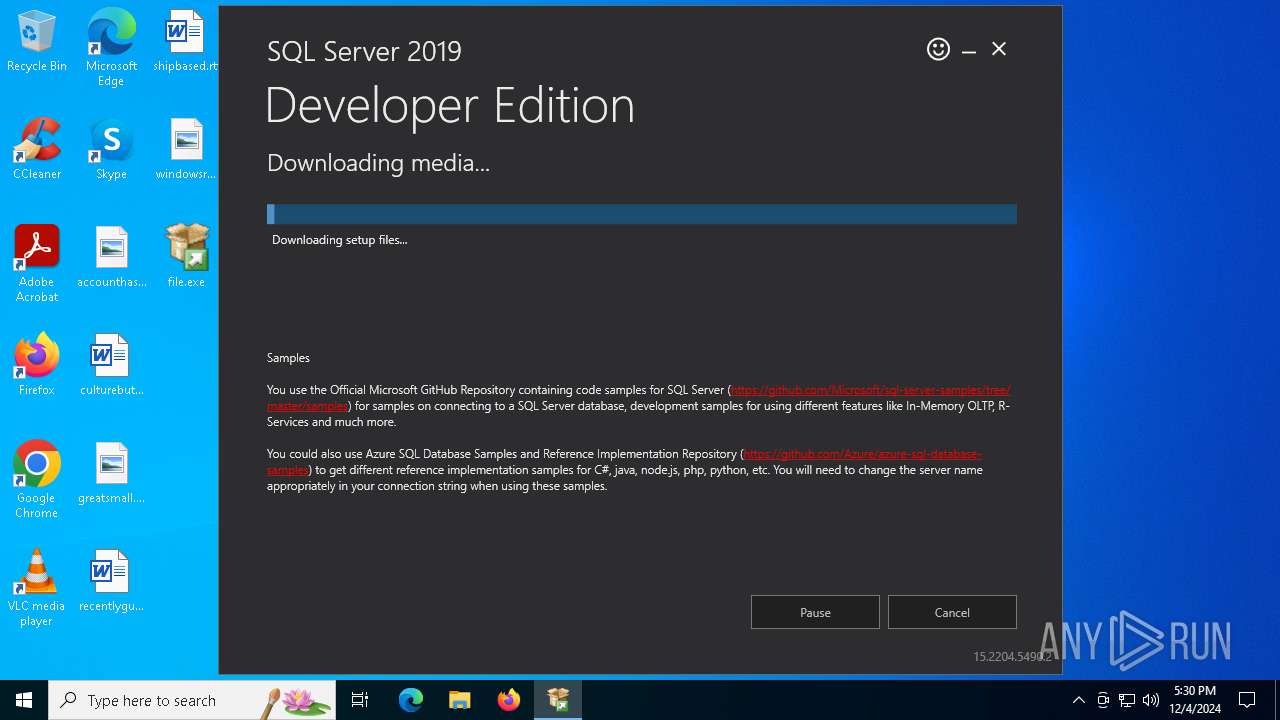Open the accounthas... image file
The height and width of the screenshot is (720, 1280).
(111, 258)
